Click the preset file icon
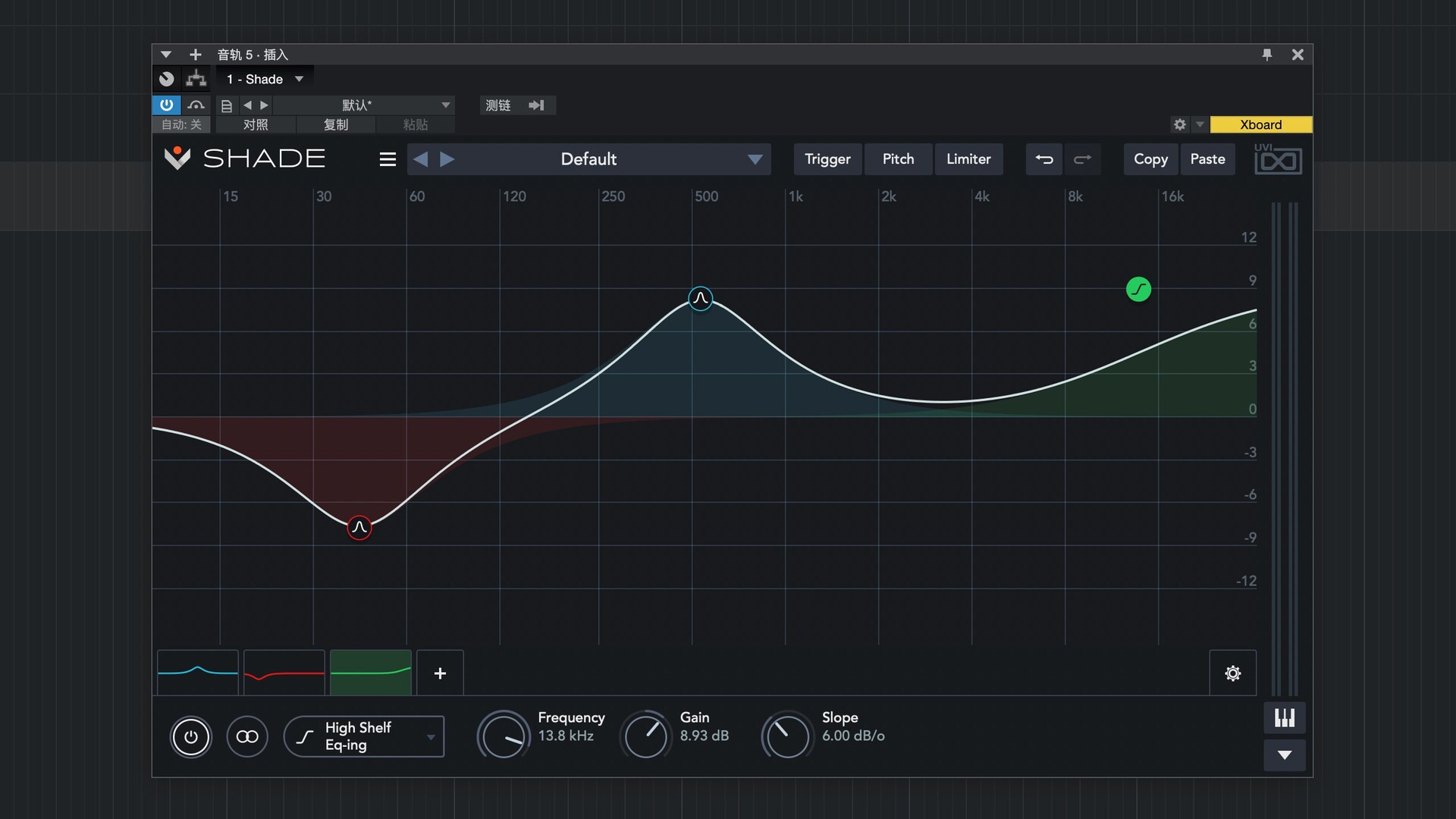Screen dimensions: 1456x819 click(x=226, y=105)
